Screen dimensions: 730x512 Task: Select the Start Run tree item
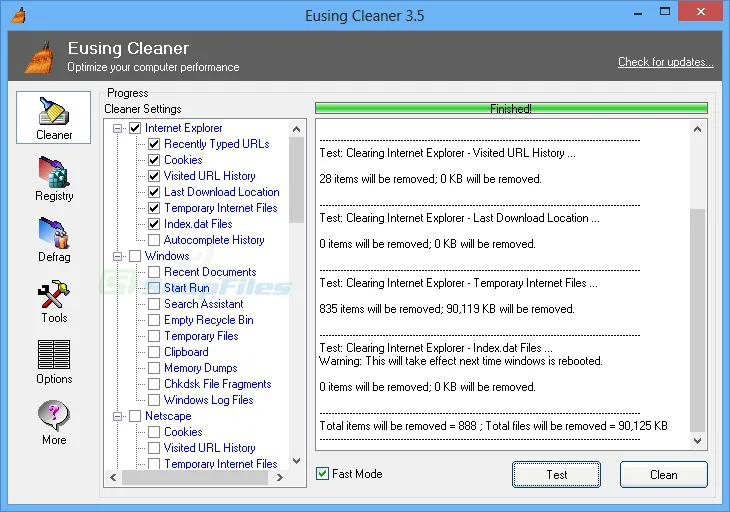187,288
